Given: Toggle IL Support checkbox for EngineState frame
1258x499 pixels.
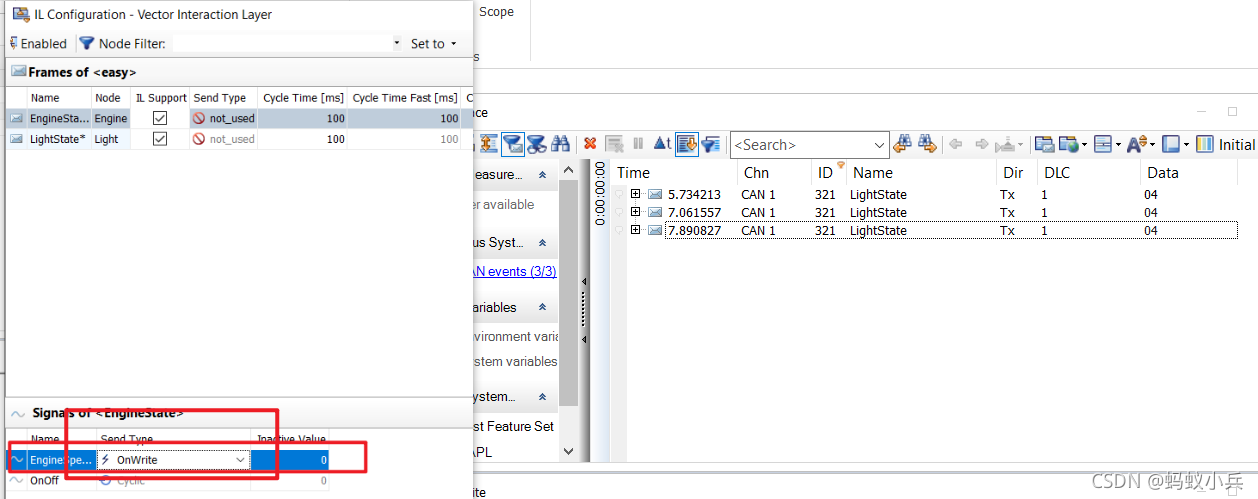Looking at the screenshot, I should click(x=159, y=118).
